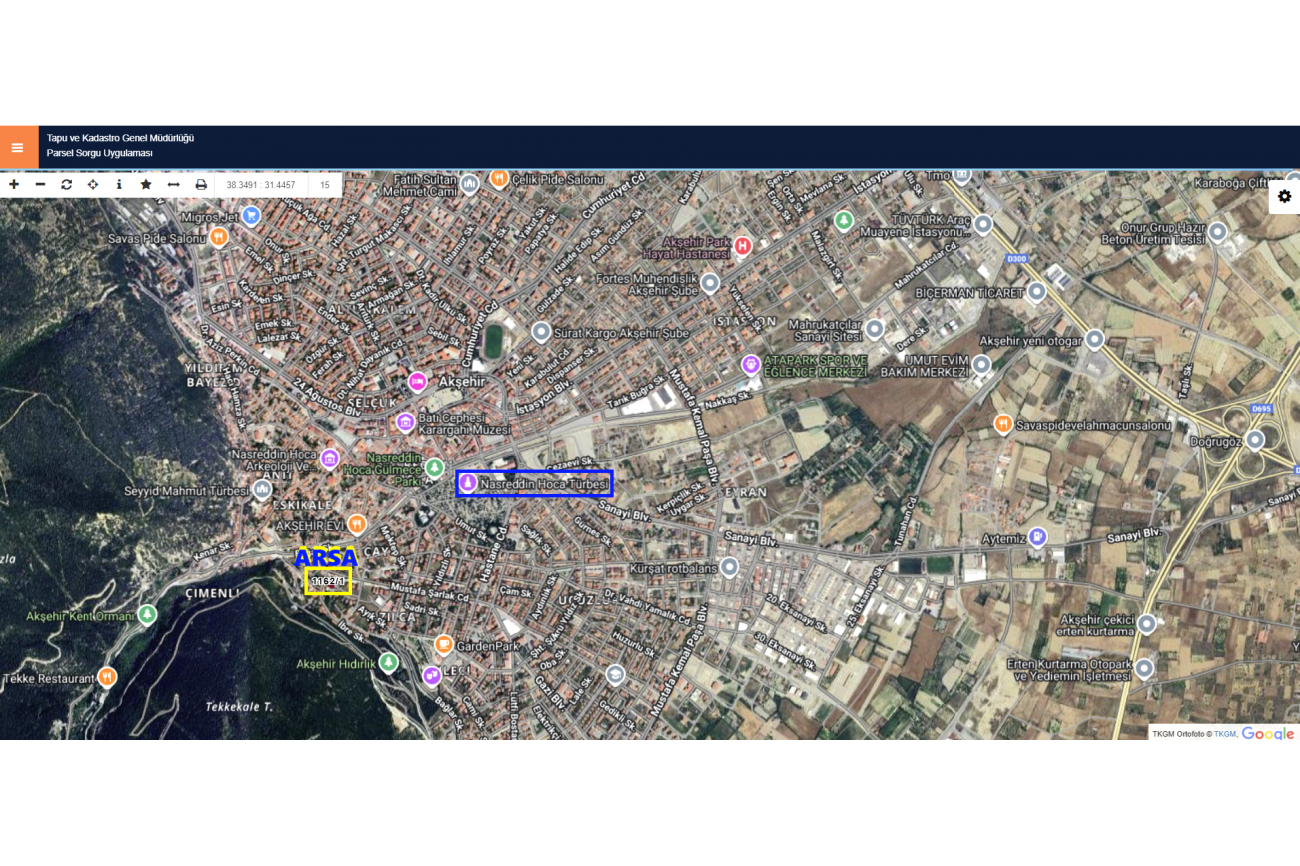1300x866 pixels.
Task: Select Batı Cephesi Karargahı Müzesi pin
Action: coord(405,423)
